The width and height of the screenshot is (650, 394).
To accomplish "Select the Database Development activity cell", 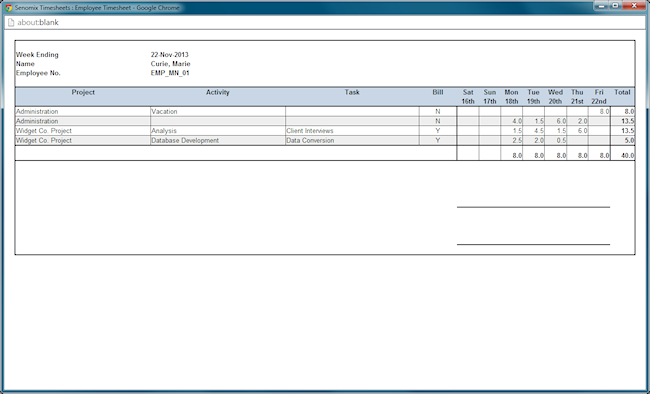I will click(218, 140).
